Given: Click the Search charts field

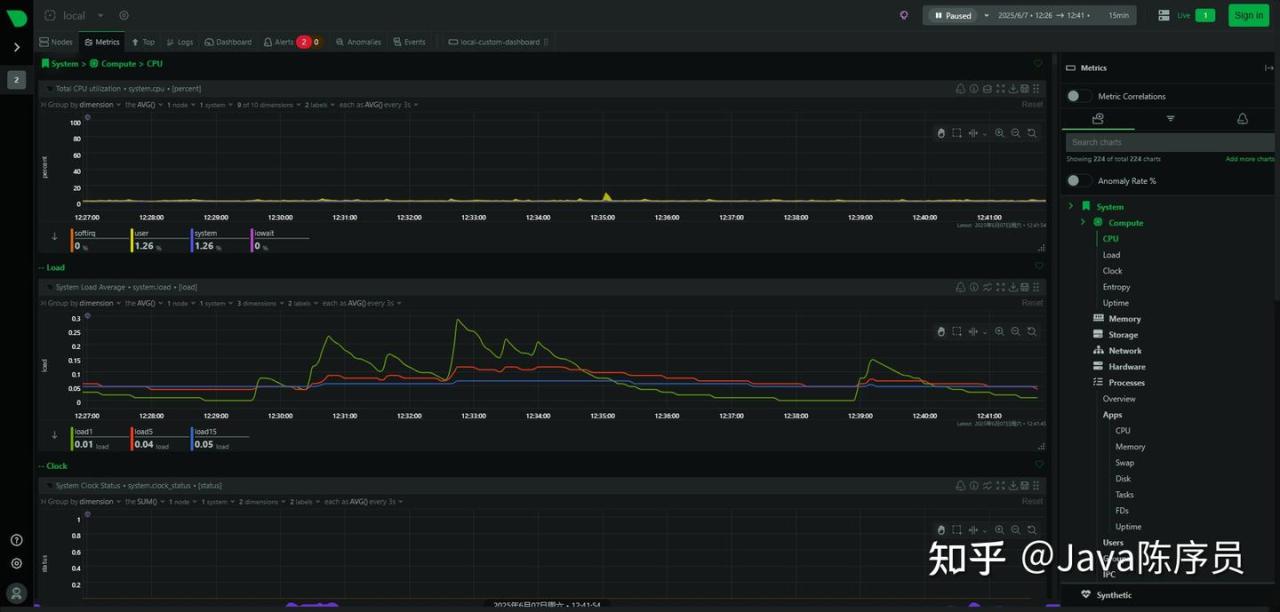Looking at the screenshot, I should tap(1169, 142).
